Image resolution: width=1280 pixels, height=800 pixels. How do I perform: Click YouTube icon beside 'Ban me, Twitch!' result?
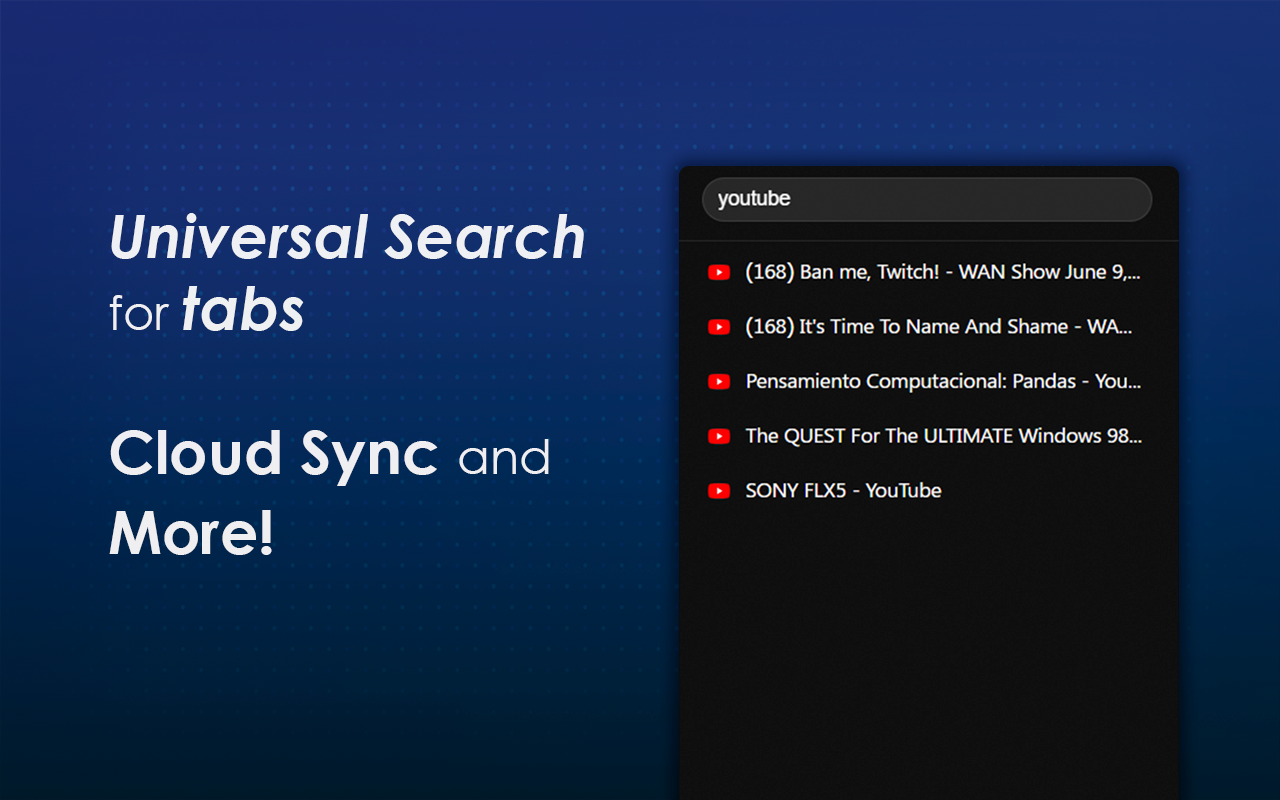[x=718, y=272]
